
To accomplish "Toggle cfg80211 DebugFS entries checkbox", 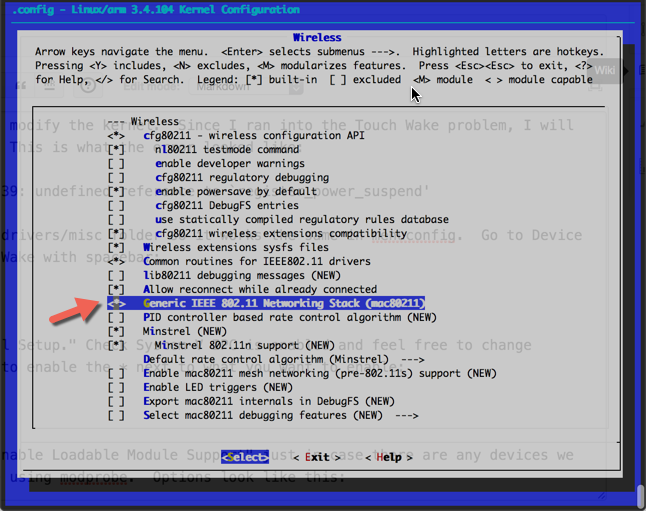I will point(116,206).
